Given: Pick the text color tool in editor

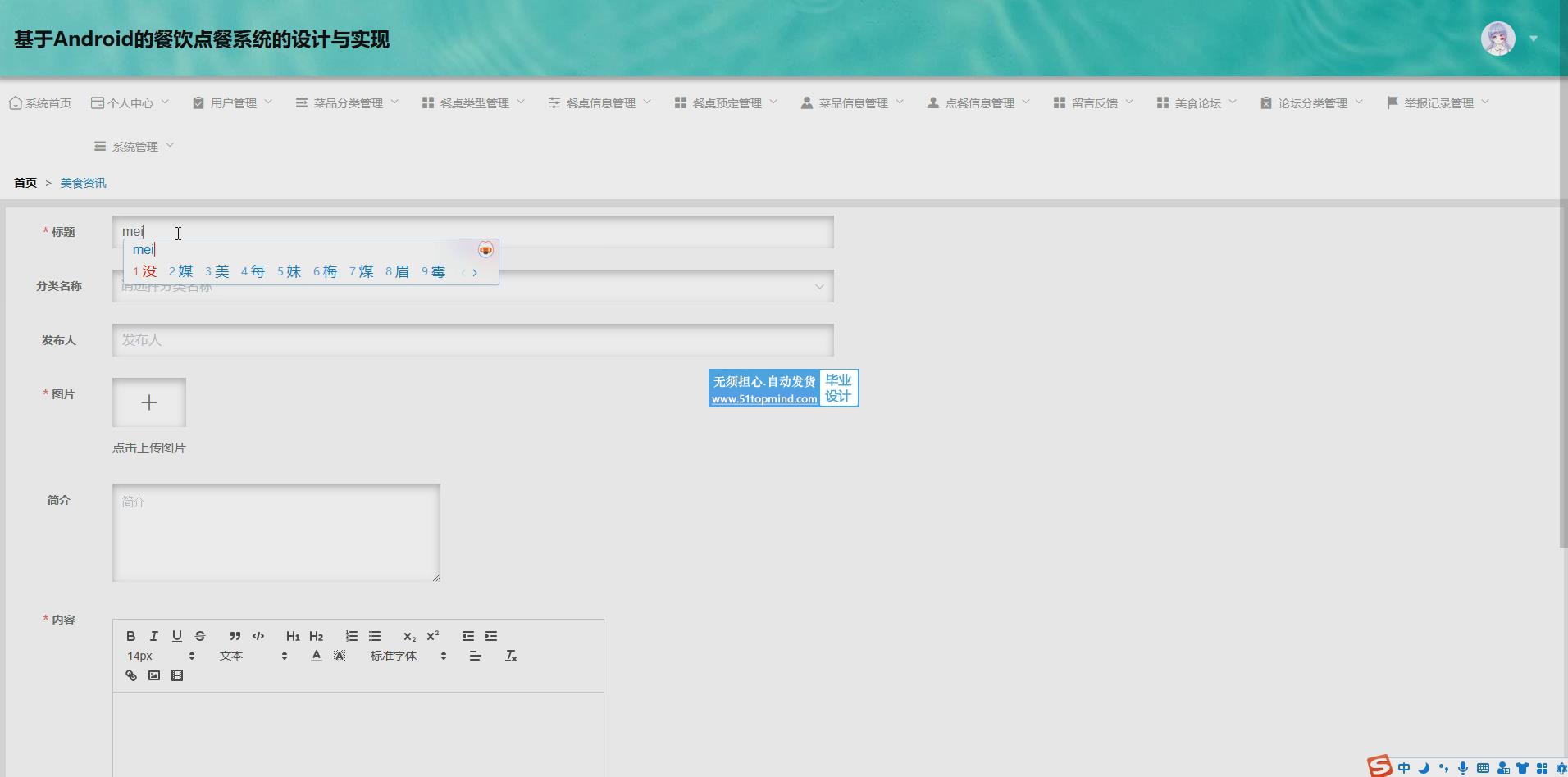Looking at the screenshot, I should pos(317,656).
